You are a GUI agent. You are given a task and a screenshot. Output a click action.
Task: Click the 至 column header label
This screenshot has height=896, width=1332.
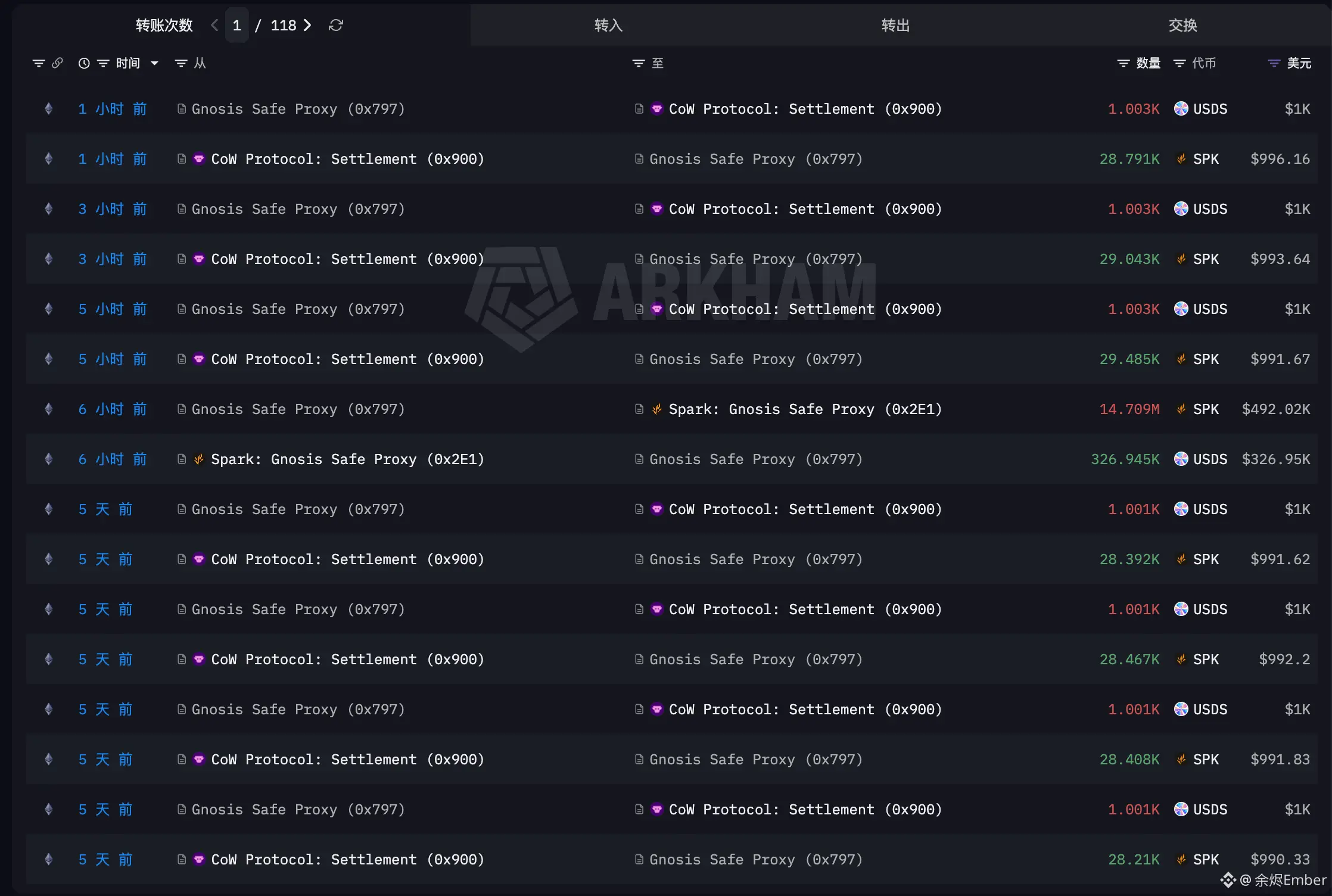tap(658, 63)
